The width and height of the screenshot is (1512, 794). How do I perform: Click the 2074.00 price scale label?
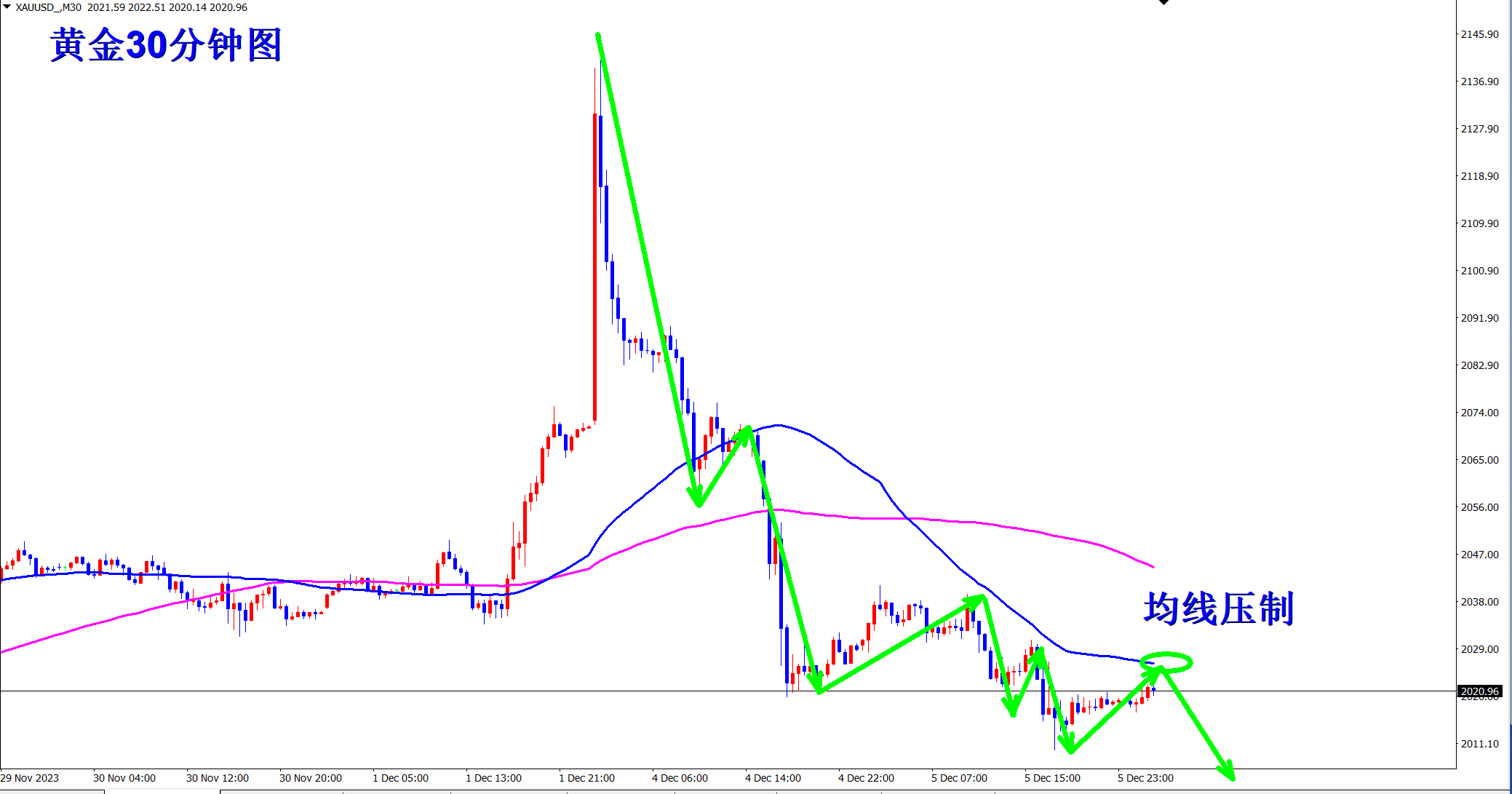pyautogui.click(x=1479, y=413)
